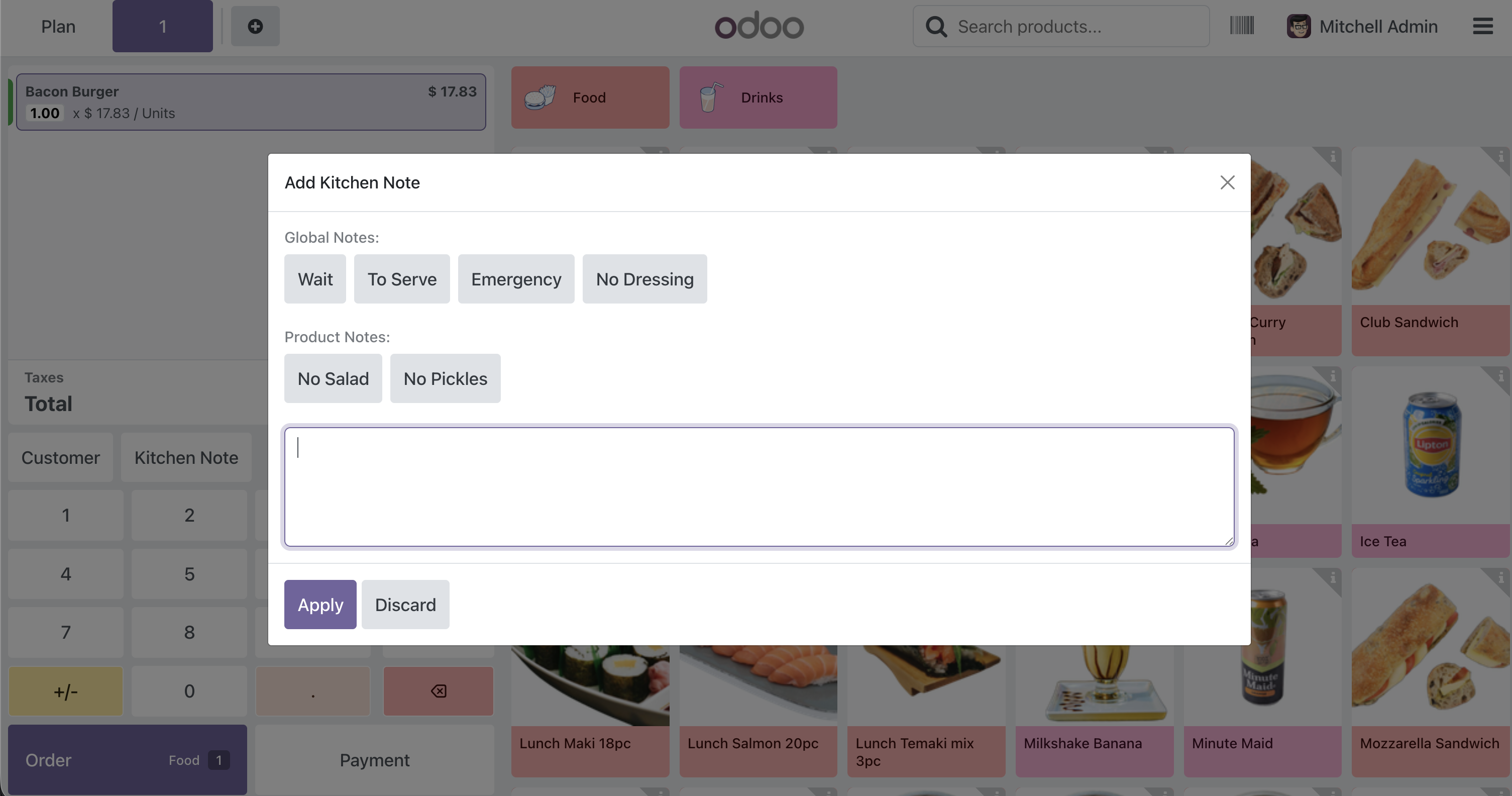Open info icon on Chicken Curry card
The width and height of the screenshot is (1512, 796).
[1332, 157]
